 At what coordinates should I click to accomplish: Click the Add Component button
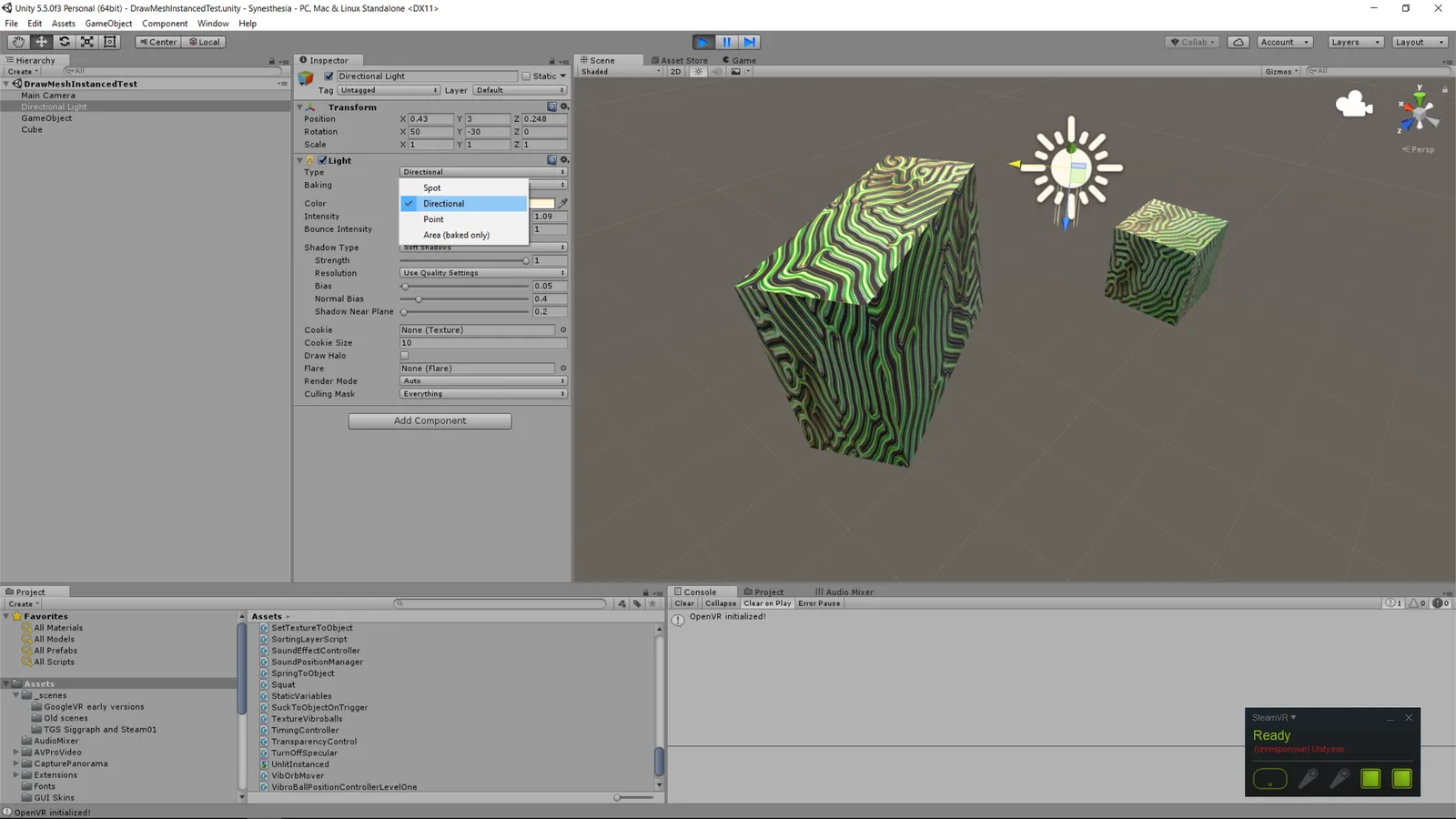pyautogui.click(x=430, y=421)
